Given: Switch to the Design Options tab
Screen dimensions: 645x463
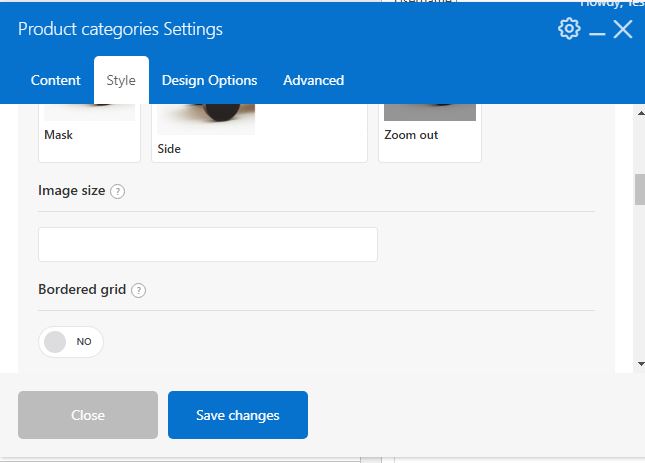Looking at the screenshot, I should coord(209,80).
